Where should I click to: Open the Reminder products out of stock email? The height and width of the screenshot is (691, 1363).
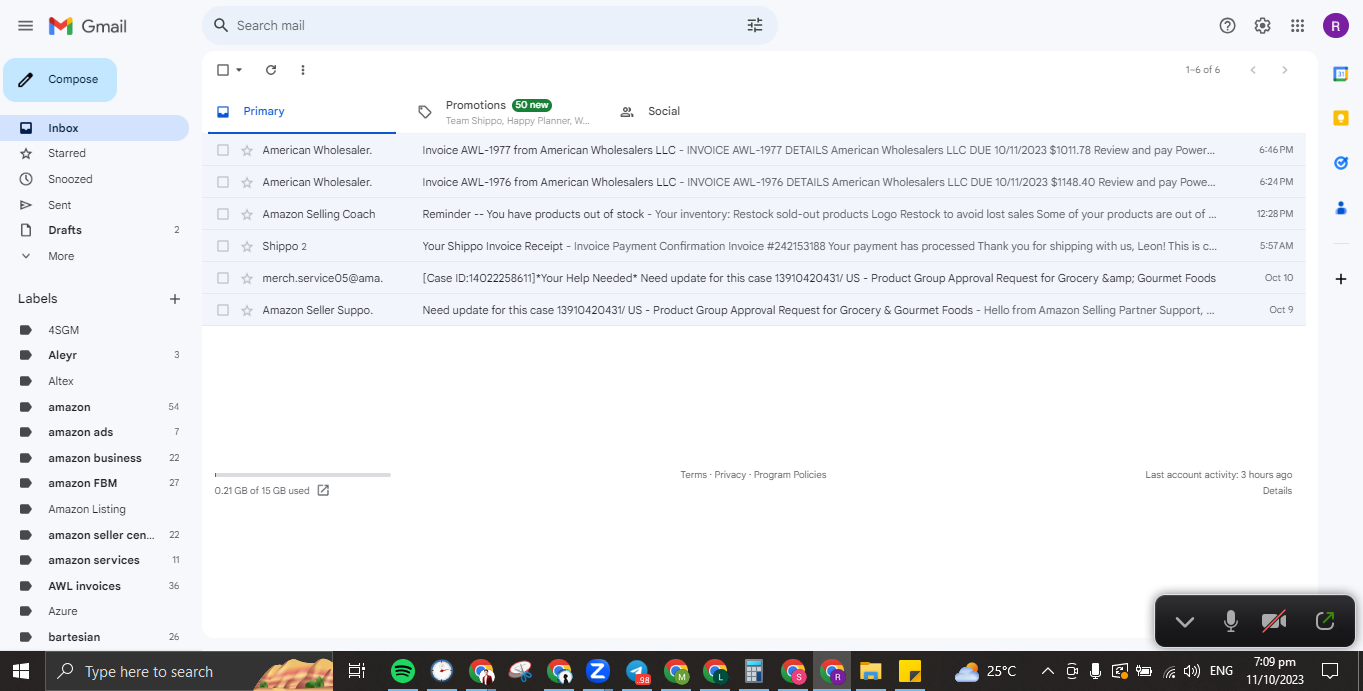point(754,214)
